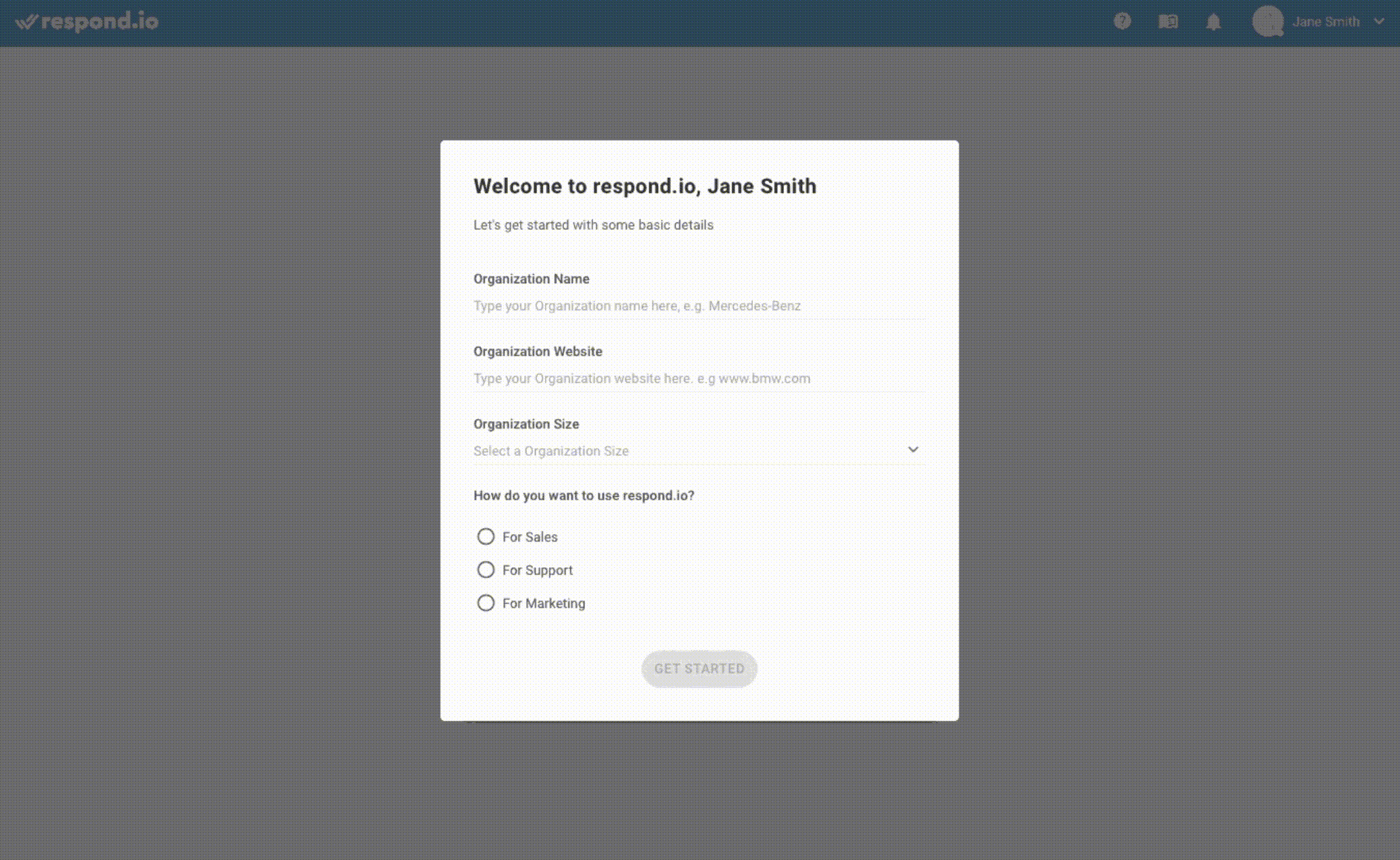The height and width of the screenshot is (860, 1400).
Task: Click the "Organization Size" label
Action: point(526,424)
